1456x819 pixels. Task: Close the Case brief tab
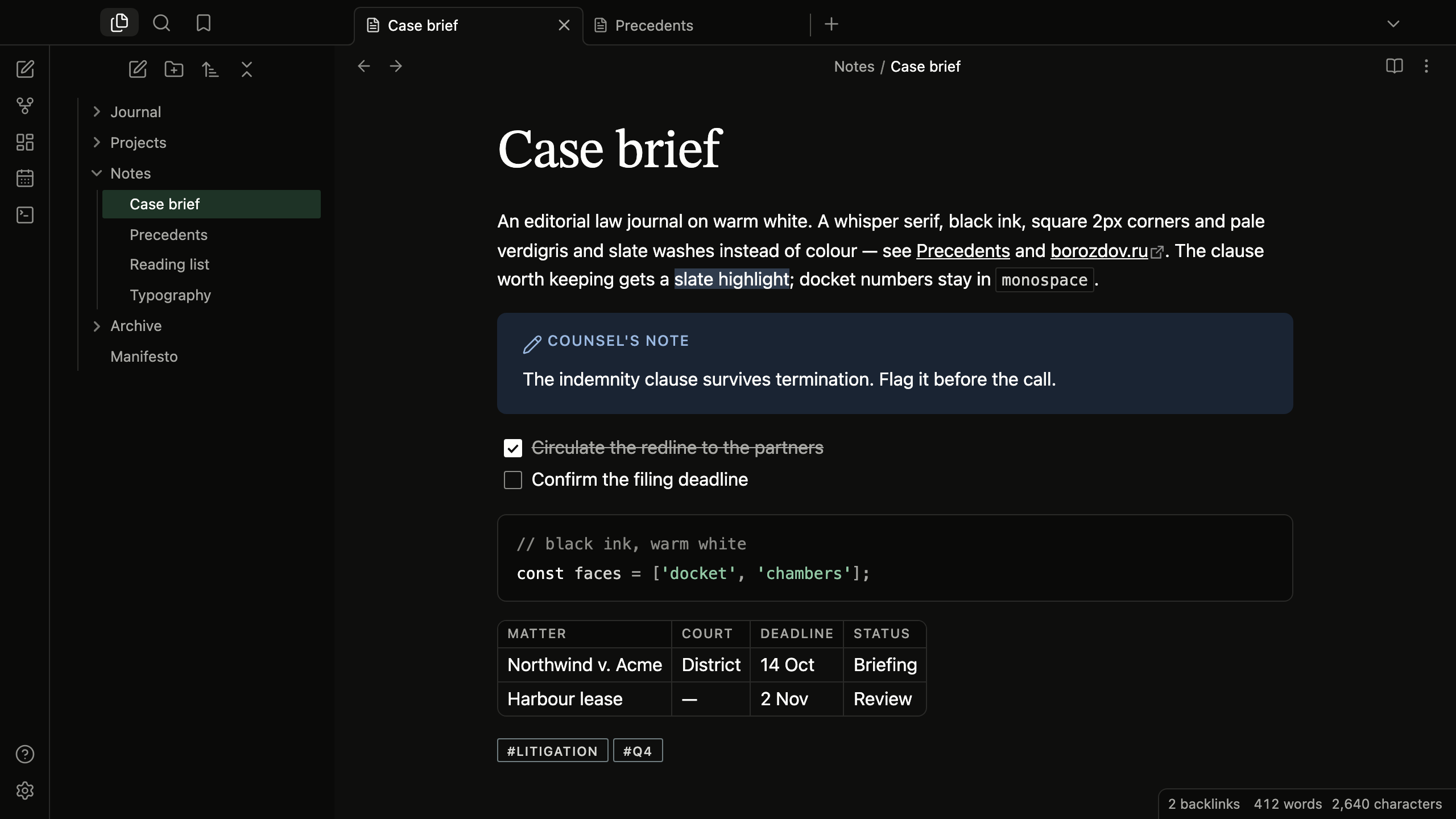point(564,26)
